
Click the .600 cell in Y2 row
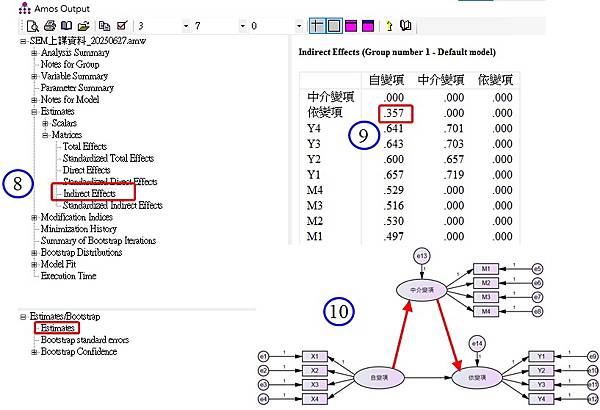point(394,159)
